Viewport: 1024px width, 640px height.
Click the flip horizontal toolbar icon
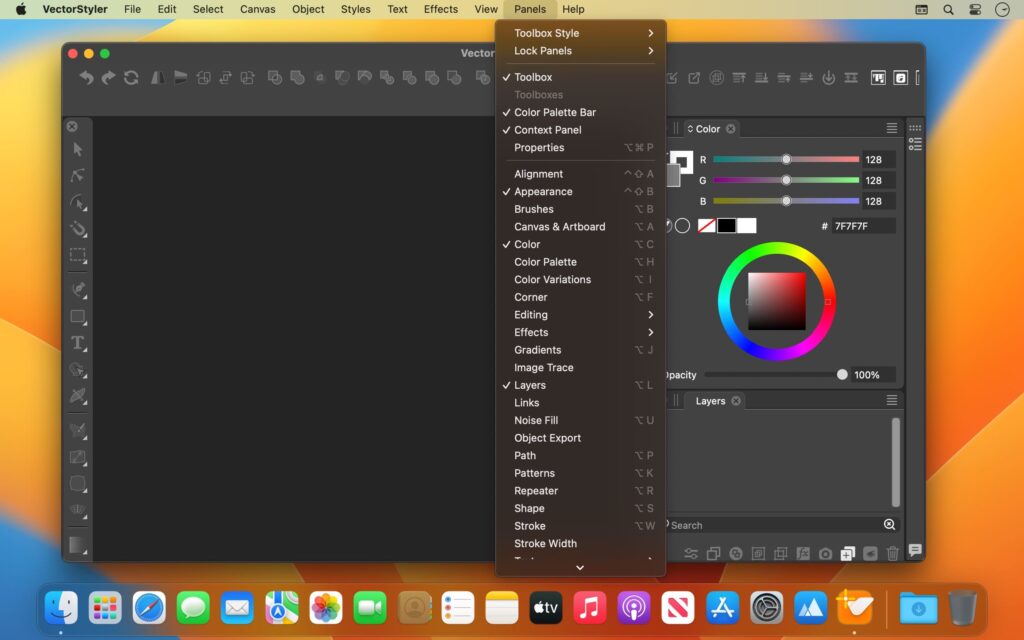click(x=158, y=77)
